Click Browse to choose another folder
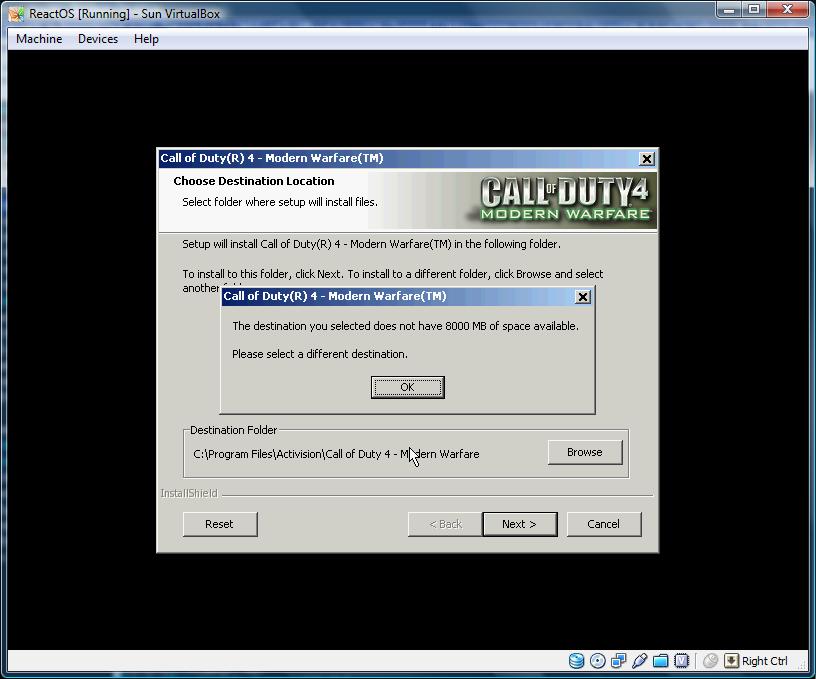 (x=585, y=452)
